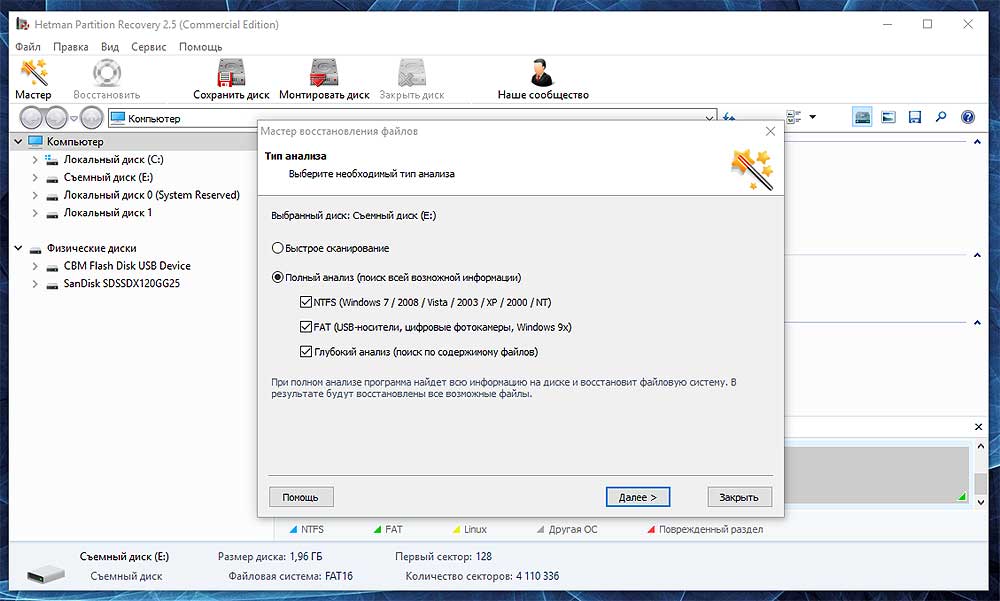Viewport: 1000px width, 601px height.
Task: Expand SanDisk SDSSDX120GG25 tree node
Action: [34, 284]
